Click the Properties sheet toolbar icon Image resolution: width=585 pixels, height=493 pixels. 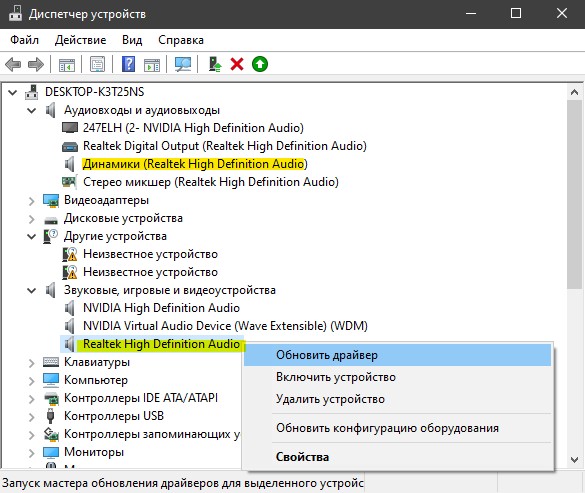tap(97, 64)
